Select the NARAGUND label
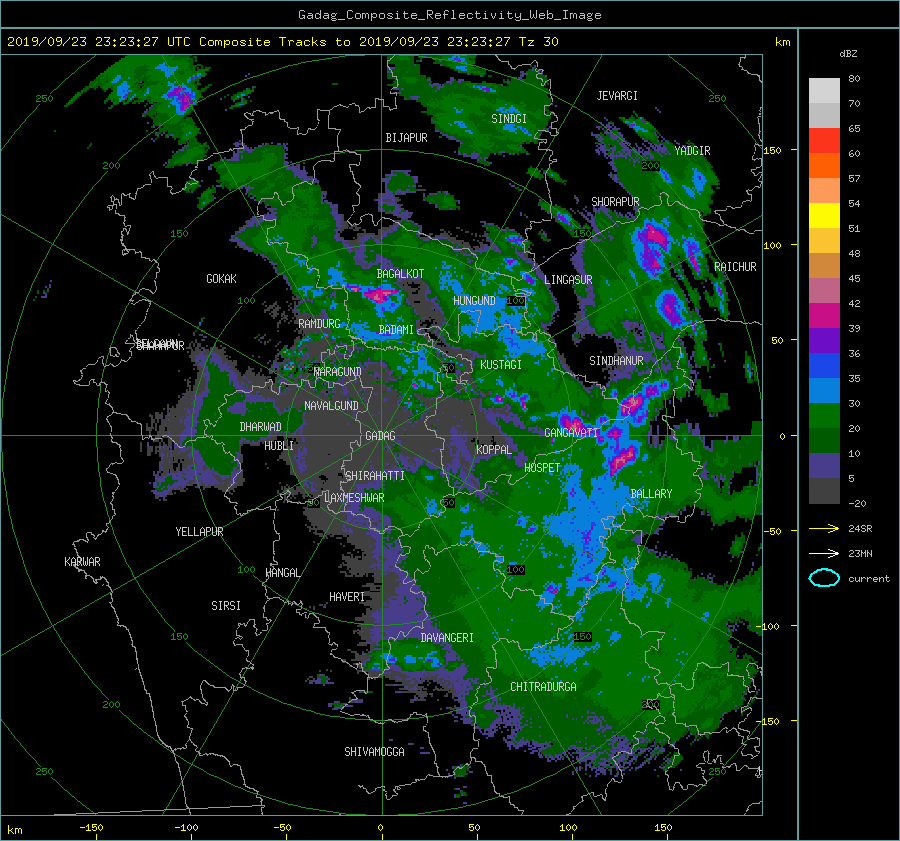This screenshot has width=900, height=841. click(338, 372)
